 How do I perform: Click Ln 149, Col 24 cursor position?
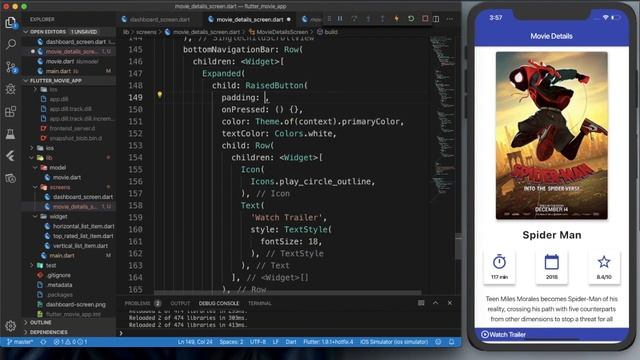pos(195,342)
